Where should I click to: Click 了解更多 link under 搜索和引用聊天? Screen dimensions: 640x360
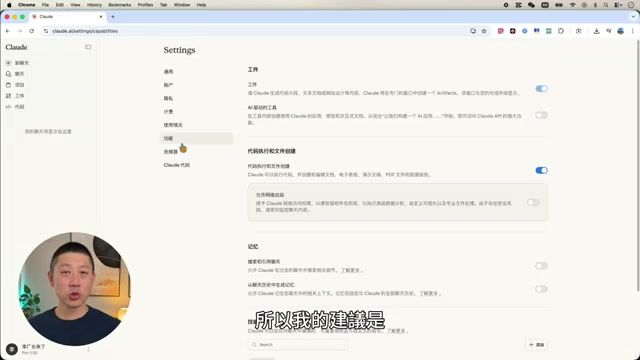pos(350,270)
